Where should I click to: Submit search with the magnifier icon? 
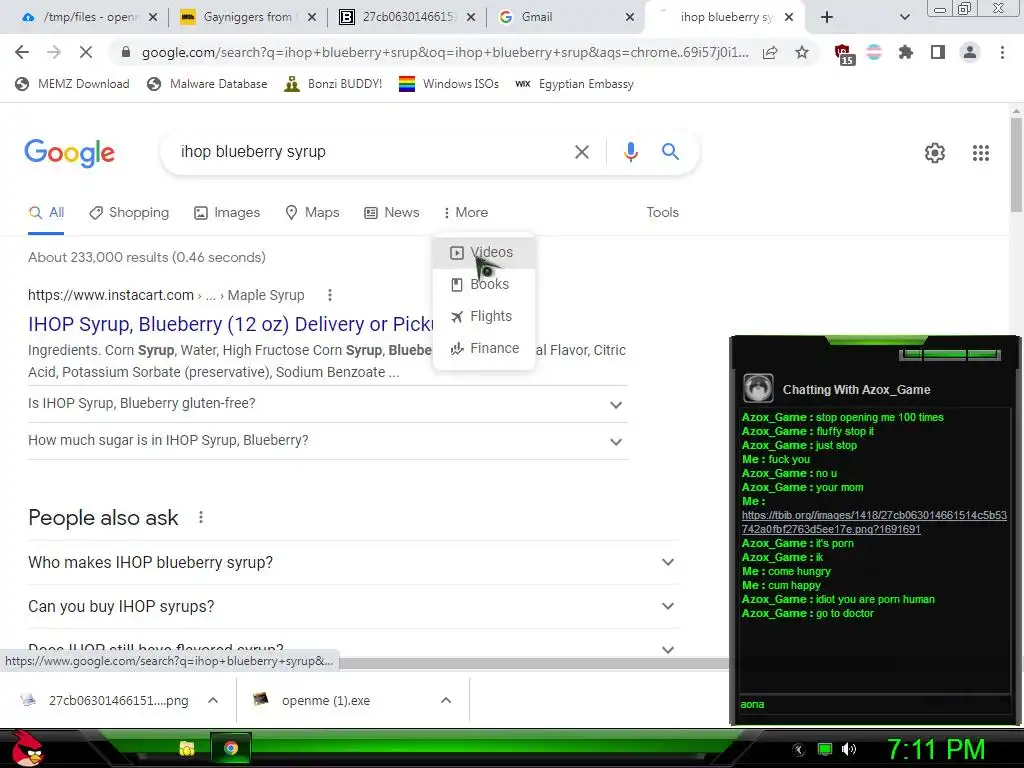coord(670,152)
